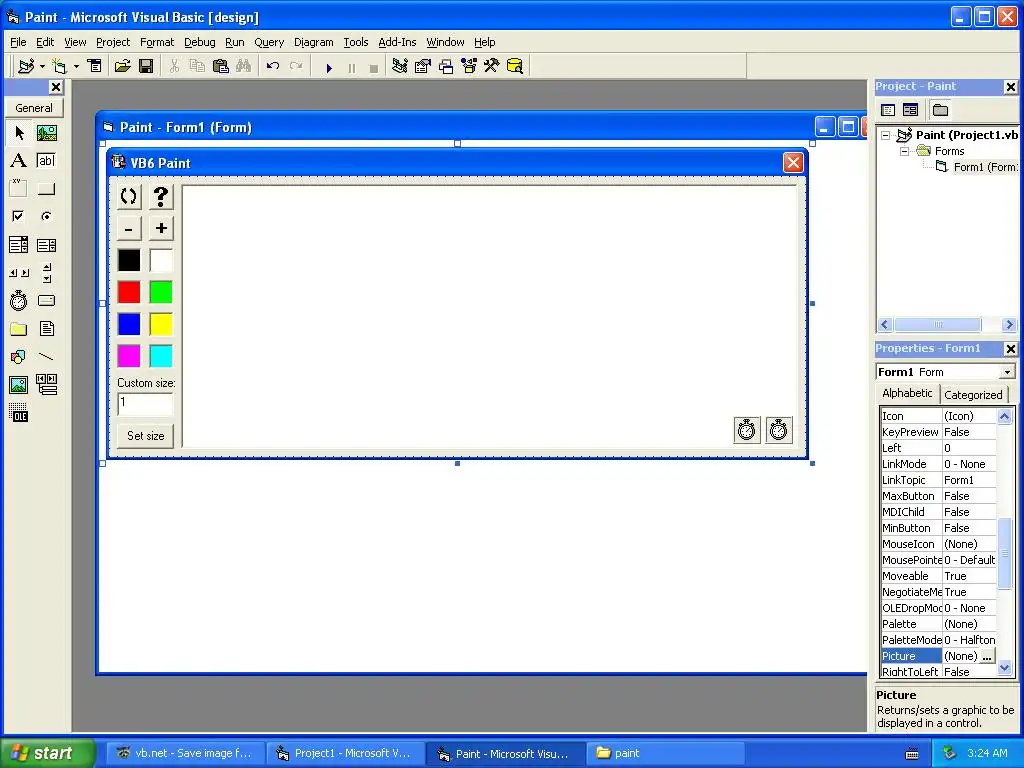
Task: Open the Form1 object dropdown in Properties
Action: click(1008, 372)
